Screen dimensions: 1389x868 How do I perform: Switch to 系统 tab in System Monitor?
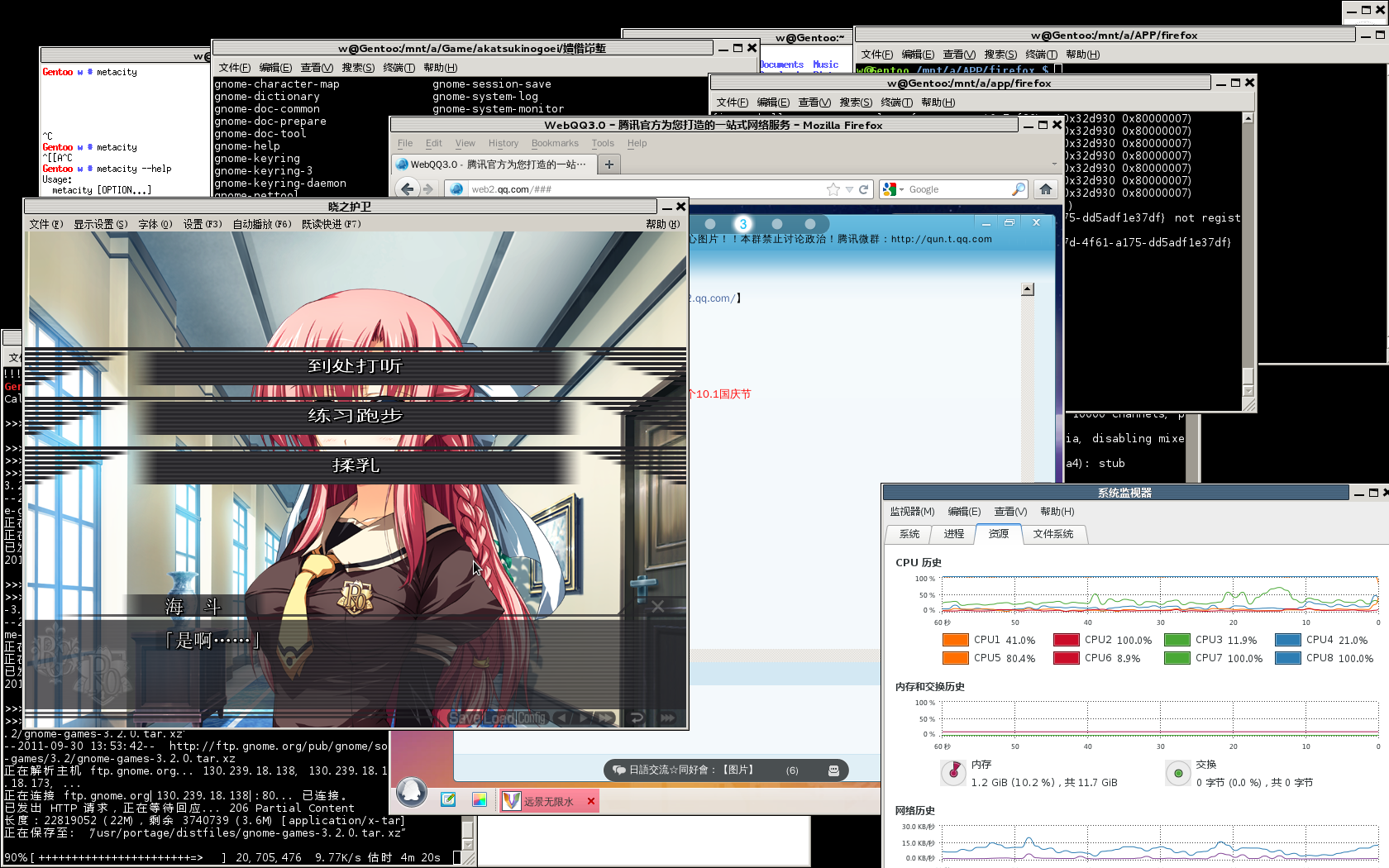tap(909, 534)
